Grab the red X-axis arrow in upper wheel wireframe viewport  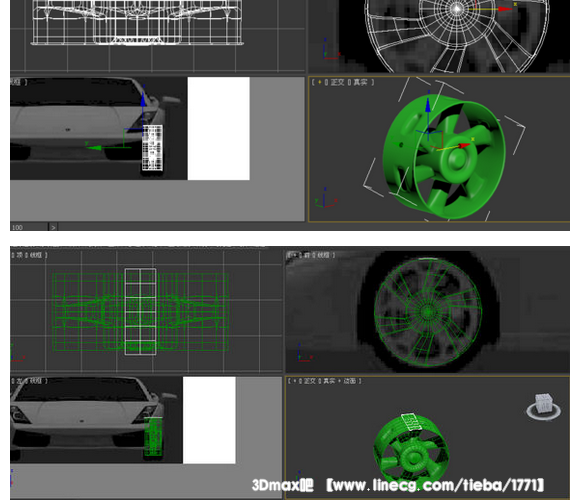pos(504,9)
